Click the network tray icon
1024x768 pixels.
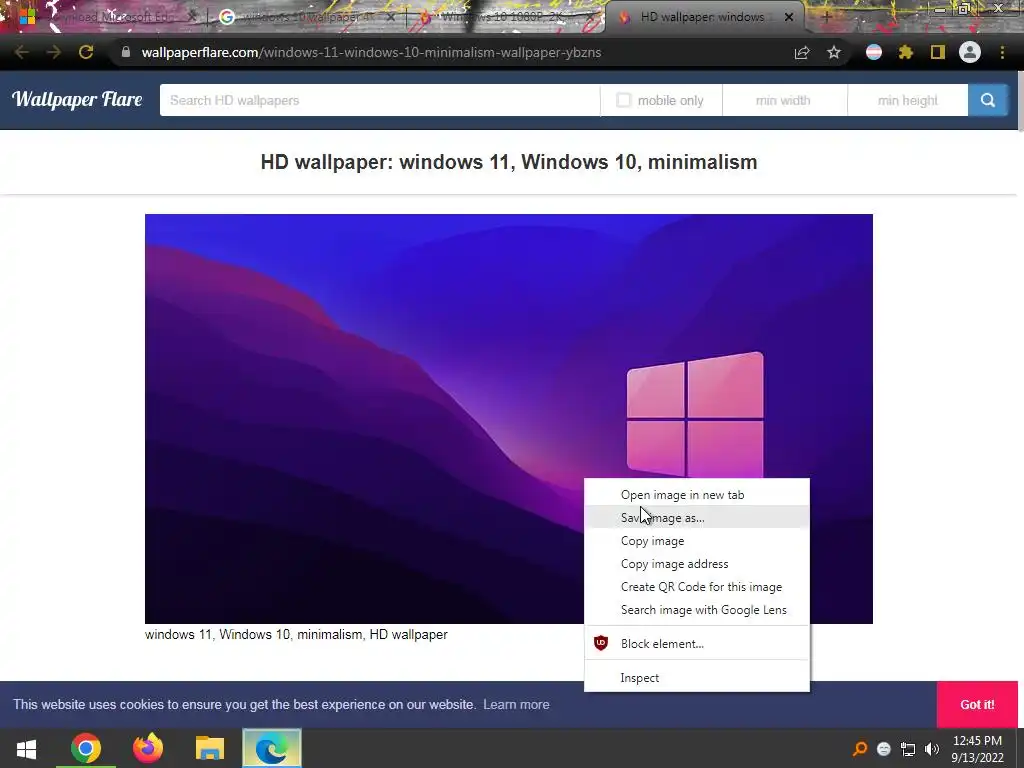pos(908,749)
